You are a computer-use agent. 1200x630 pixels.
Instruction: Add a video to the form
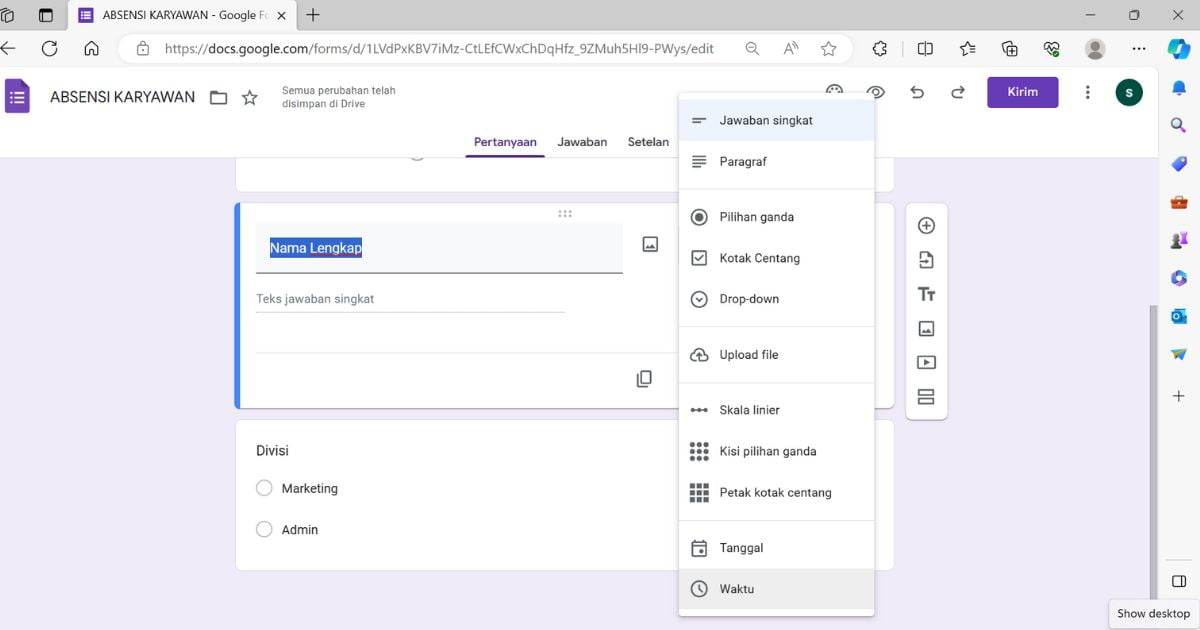coord(926,362)
